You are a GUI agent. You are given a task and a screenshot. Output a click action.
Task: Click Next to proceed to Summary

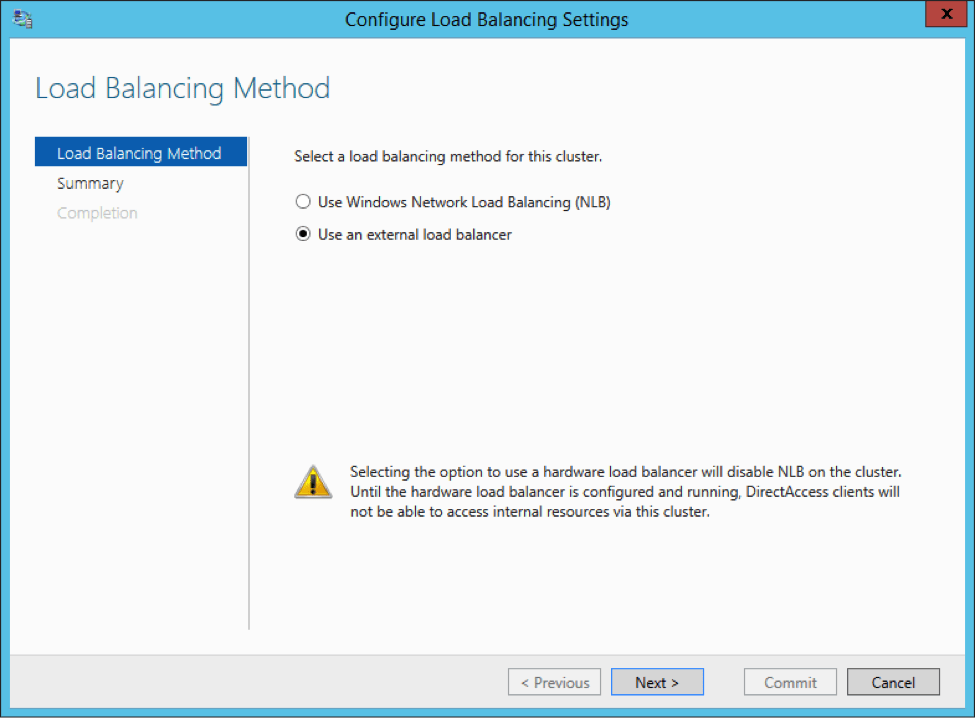(657, 682)
